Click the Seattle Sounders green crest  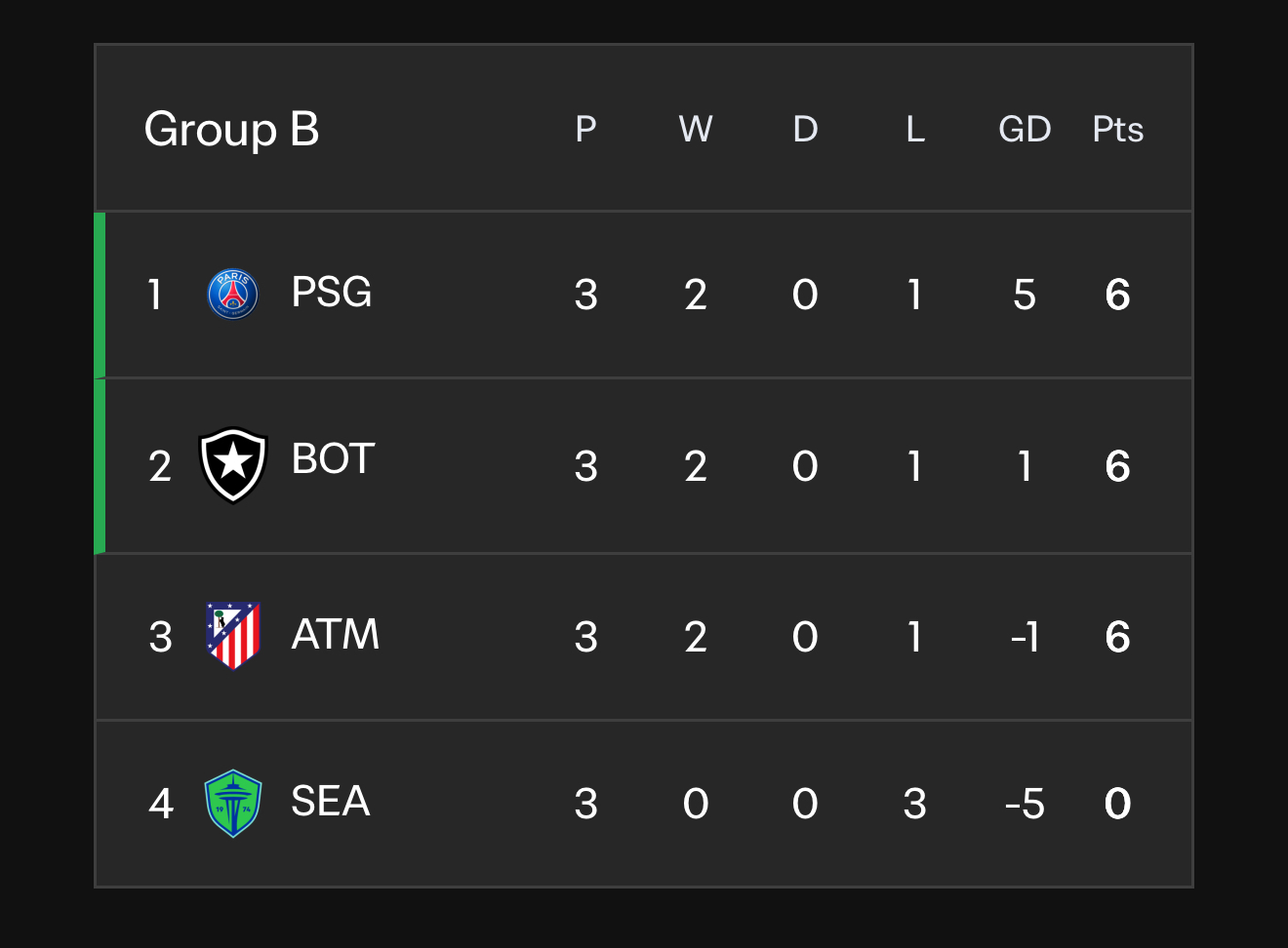pos(233,804)
